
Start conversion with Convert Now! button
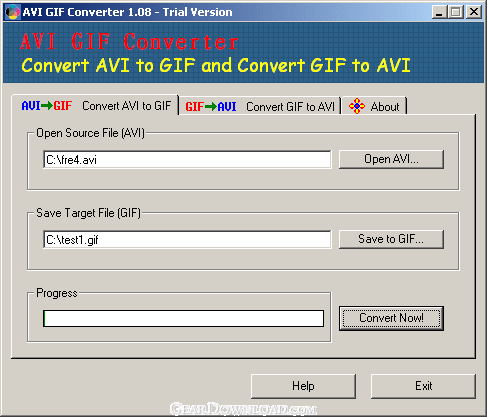(x=391, y=318)
